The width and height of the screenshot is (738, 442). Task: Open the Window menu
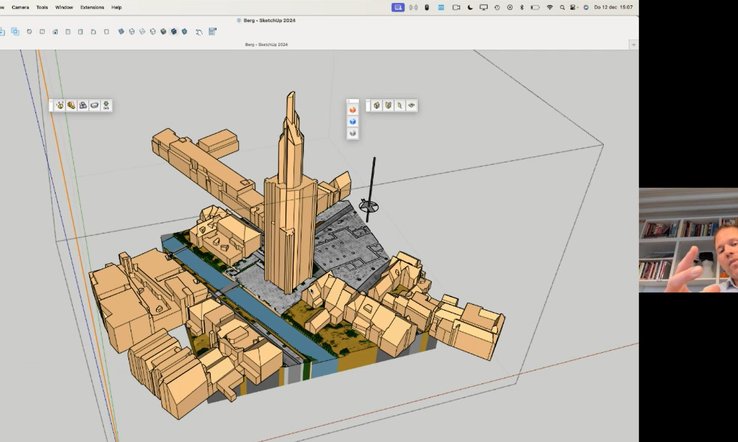click(x=64, y=7)
